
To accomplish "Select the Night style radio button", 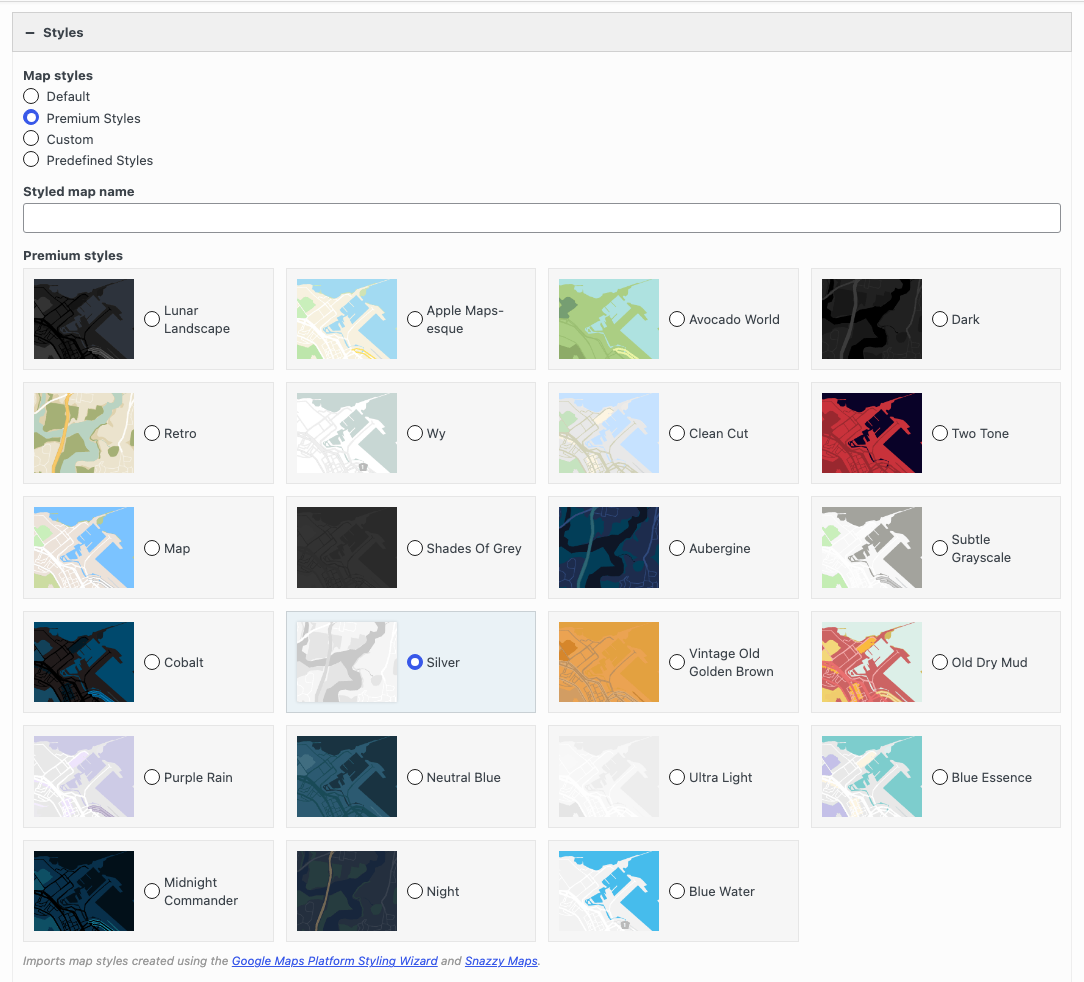I will (415, 891).
